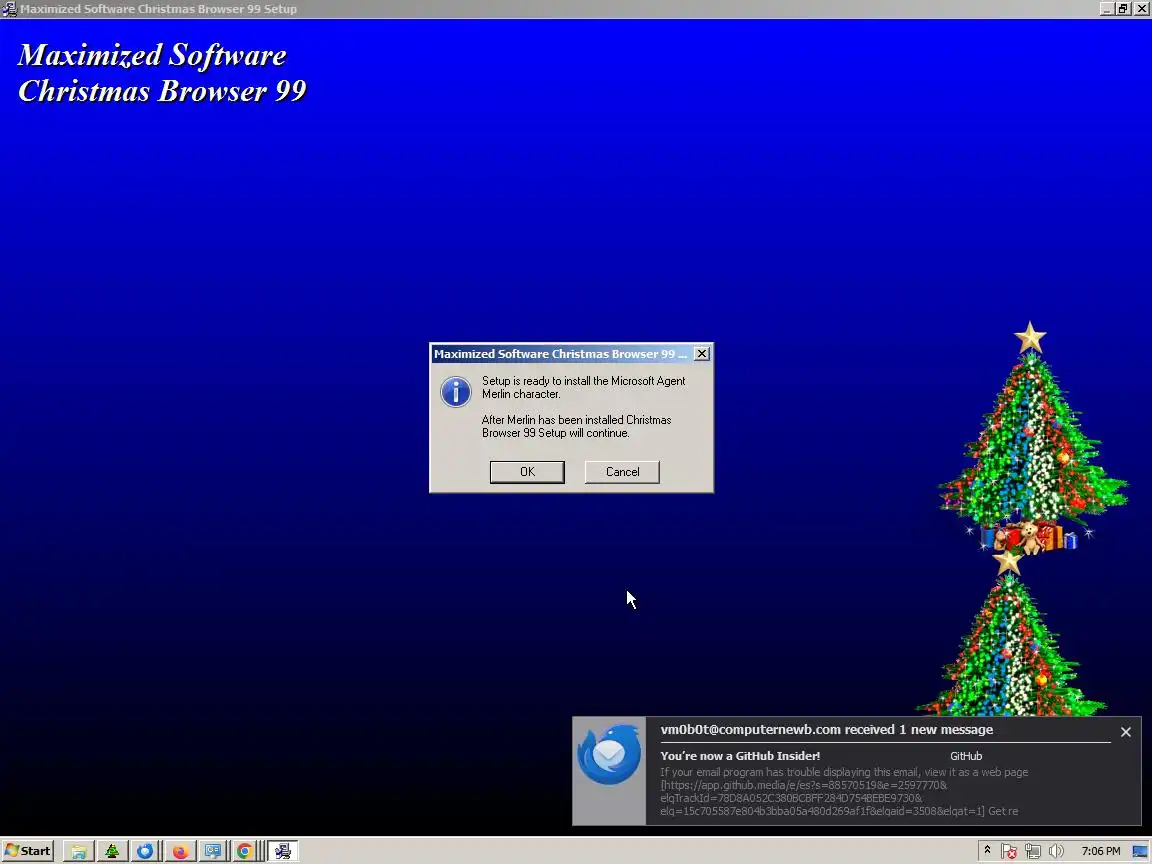Click the upper Christmas tree decoration image
The image size is (1152, 864).
1032,438
